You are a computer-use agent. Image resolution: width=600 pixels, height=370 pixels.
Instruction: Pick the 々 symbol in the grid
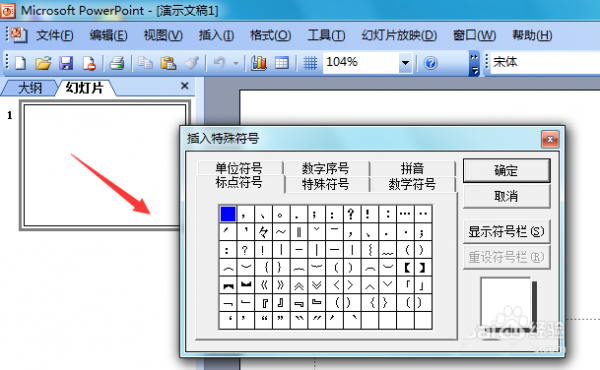click(263, 231)
